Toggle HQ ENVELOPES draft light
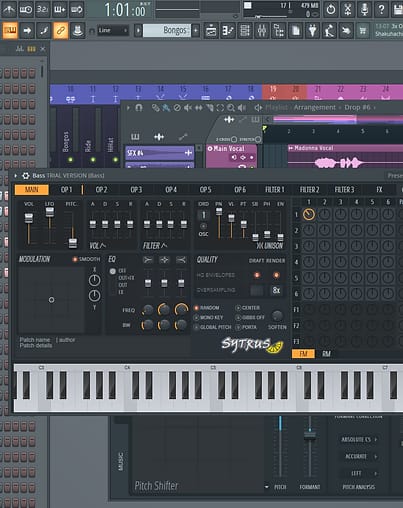 point(257,275)
